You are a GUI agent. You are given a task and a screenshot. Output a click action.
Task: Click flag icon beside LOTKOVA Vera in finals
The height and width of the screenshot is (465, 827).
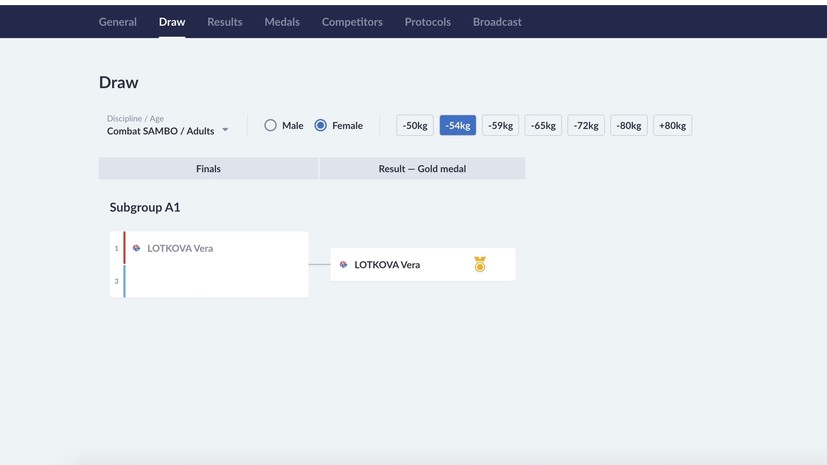[x=137, y=248]
